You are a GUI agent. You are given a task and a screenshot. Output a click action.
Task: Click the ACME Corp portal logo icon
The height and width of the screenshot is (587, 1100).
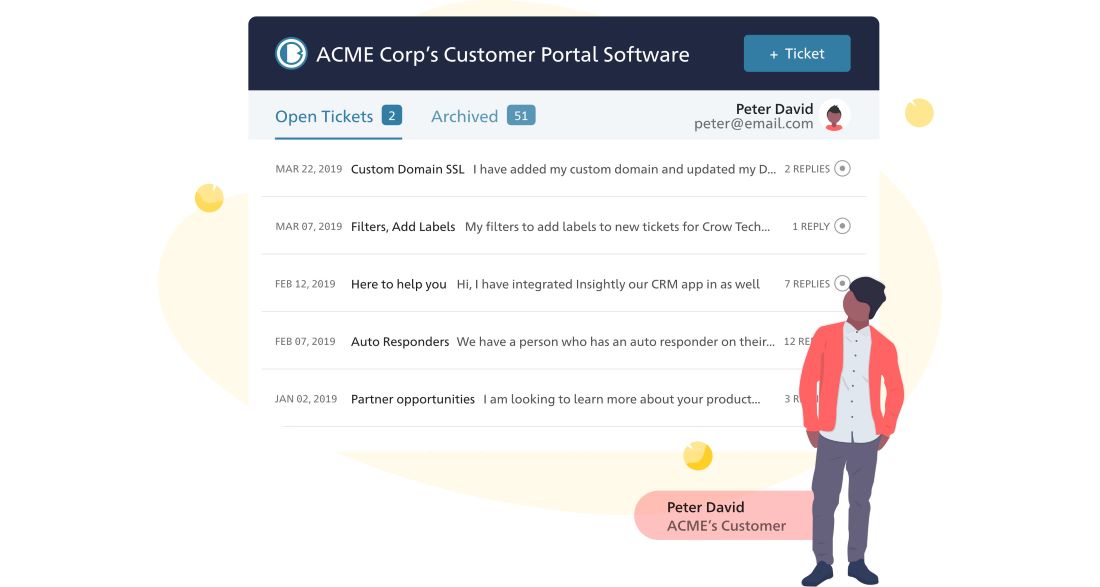coord(291,53)
